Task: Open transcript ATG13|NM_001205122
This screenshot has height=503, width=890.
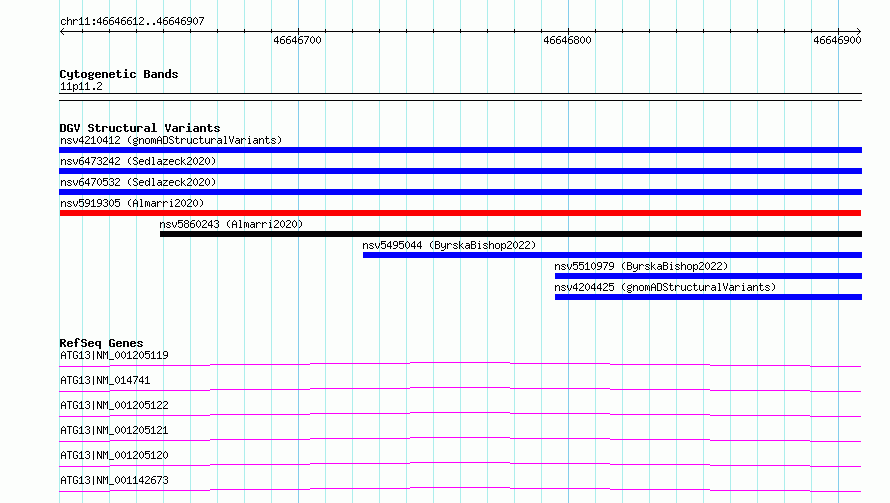Action: click(114, 405)
